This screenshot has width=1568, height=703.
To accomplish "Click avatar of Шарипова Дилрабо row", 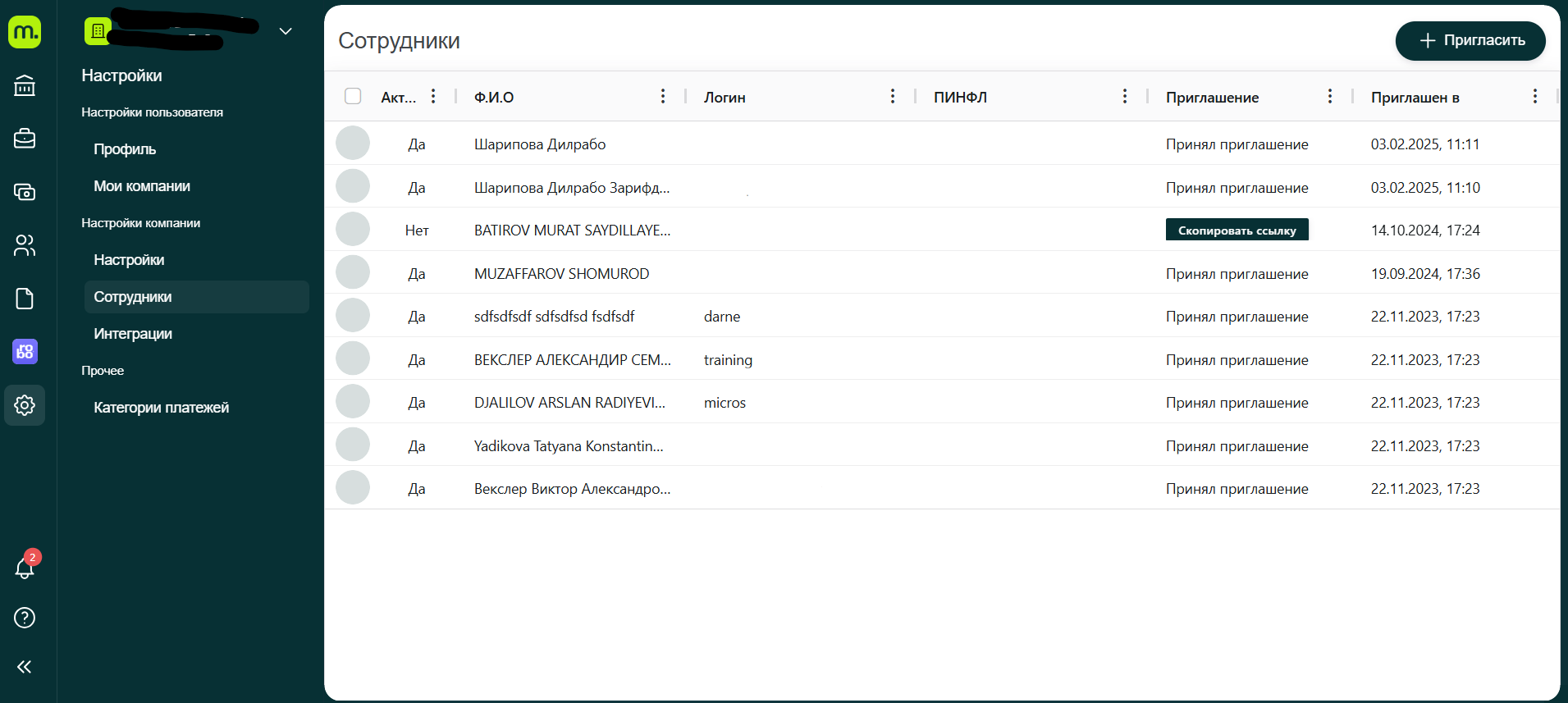I will (353, 144).
